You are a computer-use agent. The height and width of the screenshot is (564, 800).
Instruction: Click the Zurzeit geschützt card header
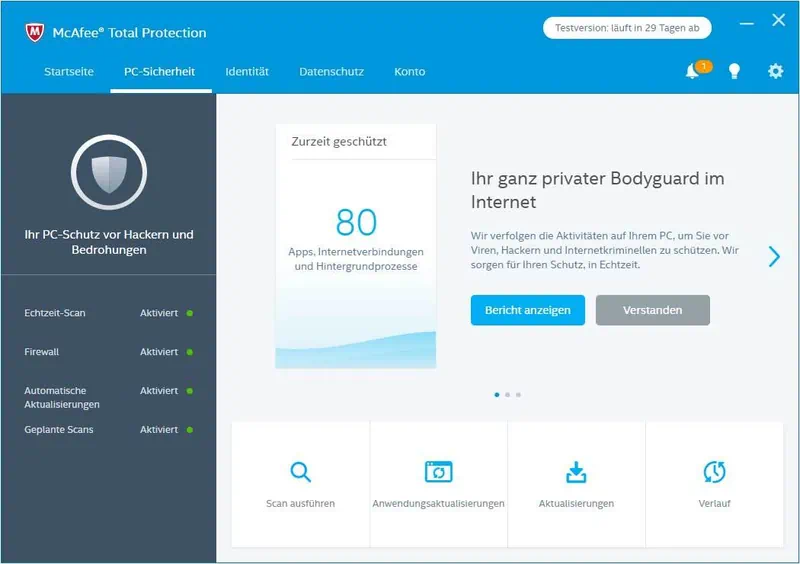tap(339, 141)
